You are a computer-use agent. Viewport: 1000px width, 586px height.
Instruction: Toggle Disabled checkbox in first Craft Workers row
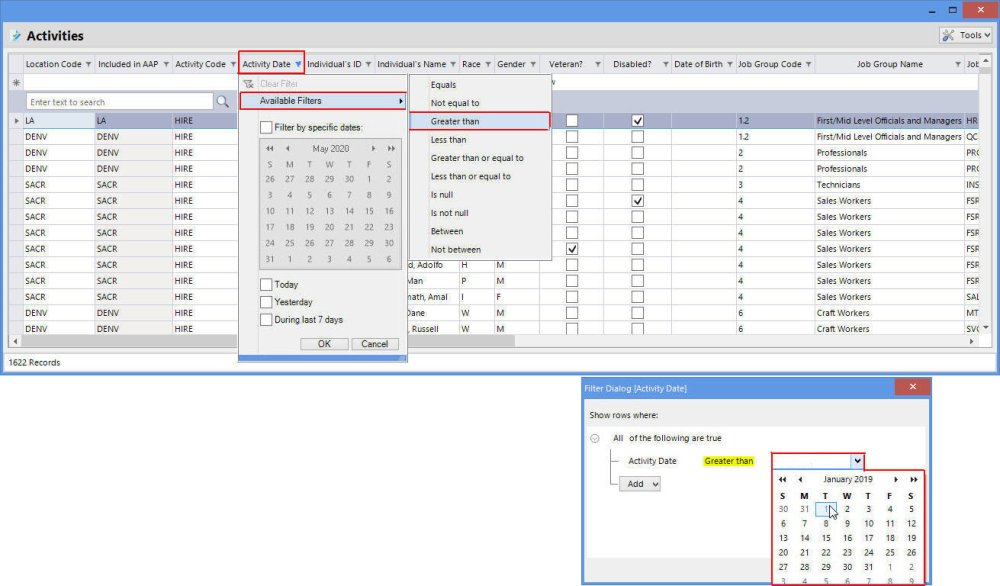point(637,313)
